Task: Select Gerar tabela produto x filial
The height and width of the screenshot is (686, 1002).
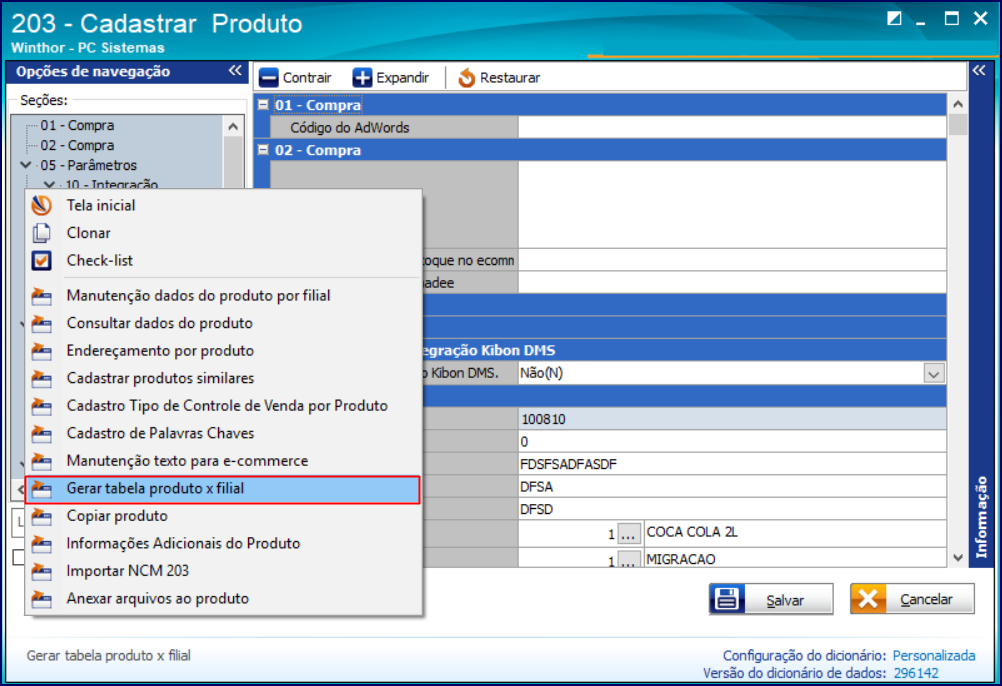Action: point(222,489)
